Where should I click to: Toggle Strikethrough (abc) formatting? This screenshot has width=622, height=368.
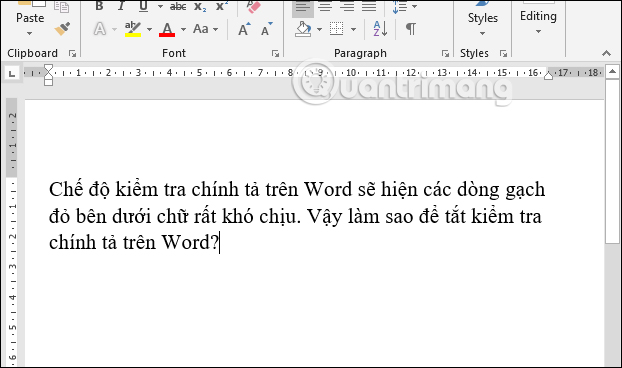pyautogui.click(x=178, y=6)
